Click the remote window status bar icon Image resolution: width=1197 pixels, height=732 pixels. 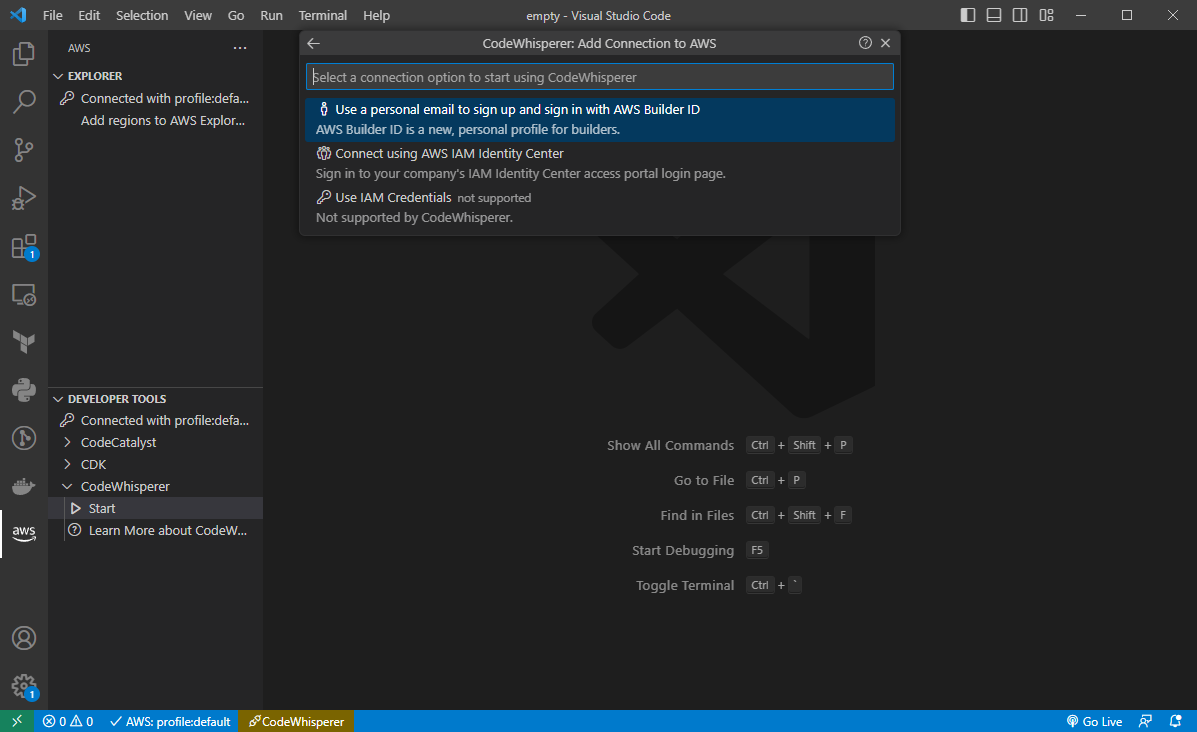[x=17, y=721]
